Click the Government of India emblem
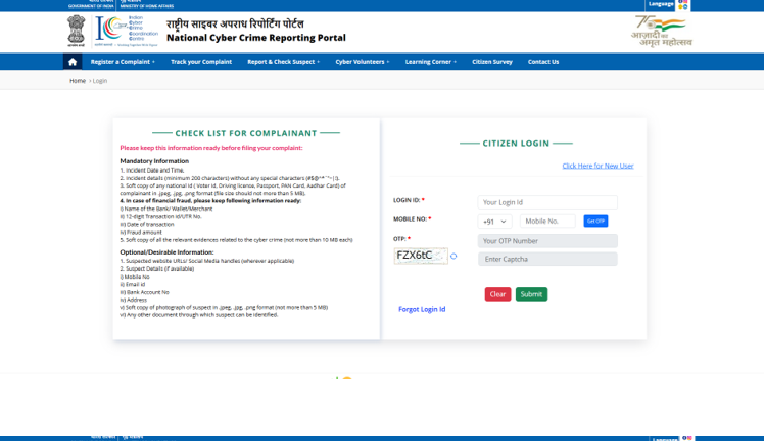Image resolution: width=776 pixels, height=443 pixels. click(76, 29)
